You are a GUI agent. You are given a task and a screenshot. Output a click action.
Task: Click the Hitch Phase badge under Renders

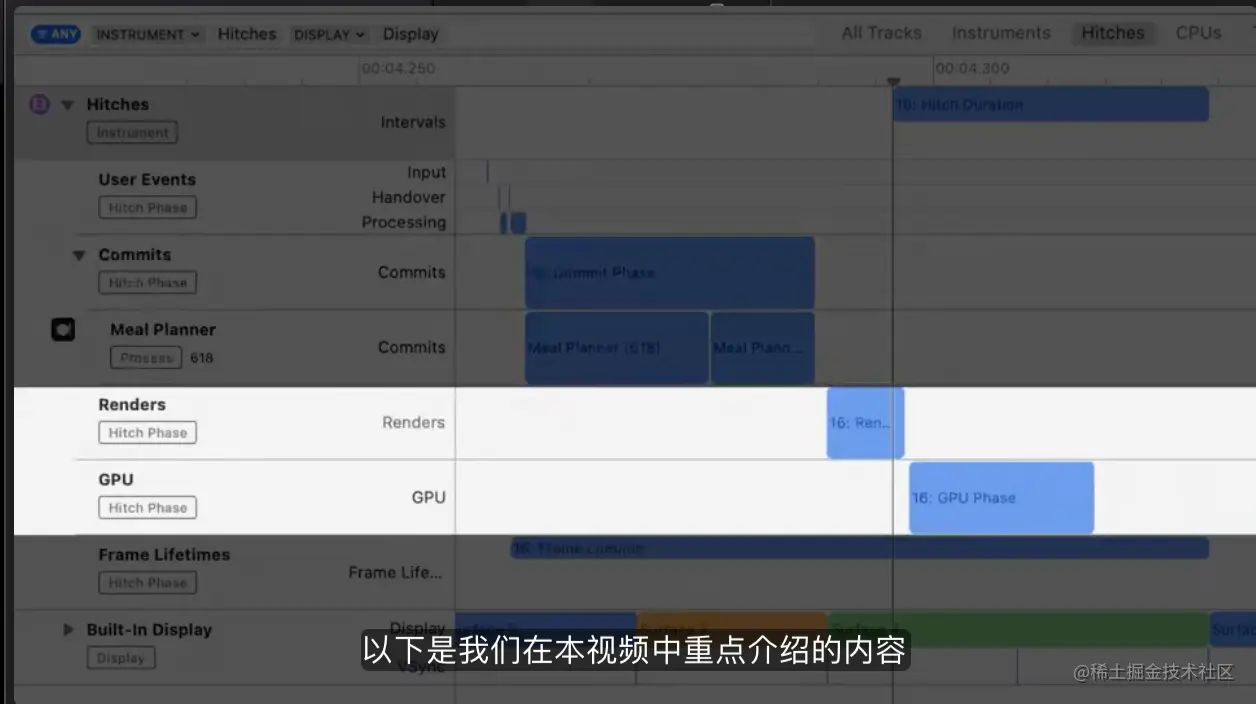pos(147,432)
